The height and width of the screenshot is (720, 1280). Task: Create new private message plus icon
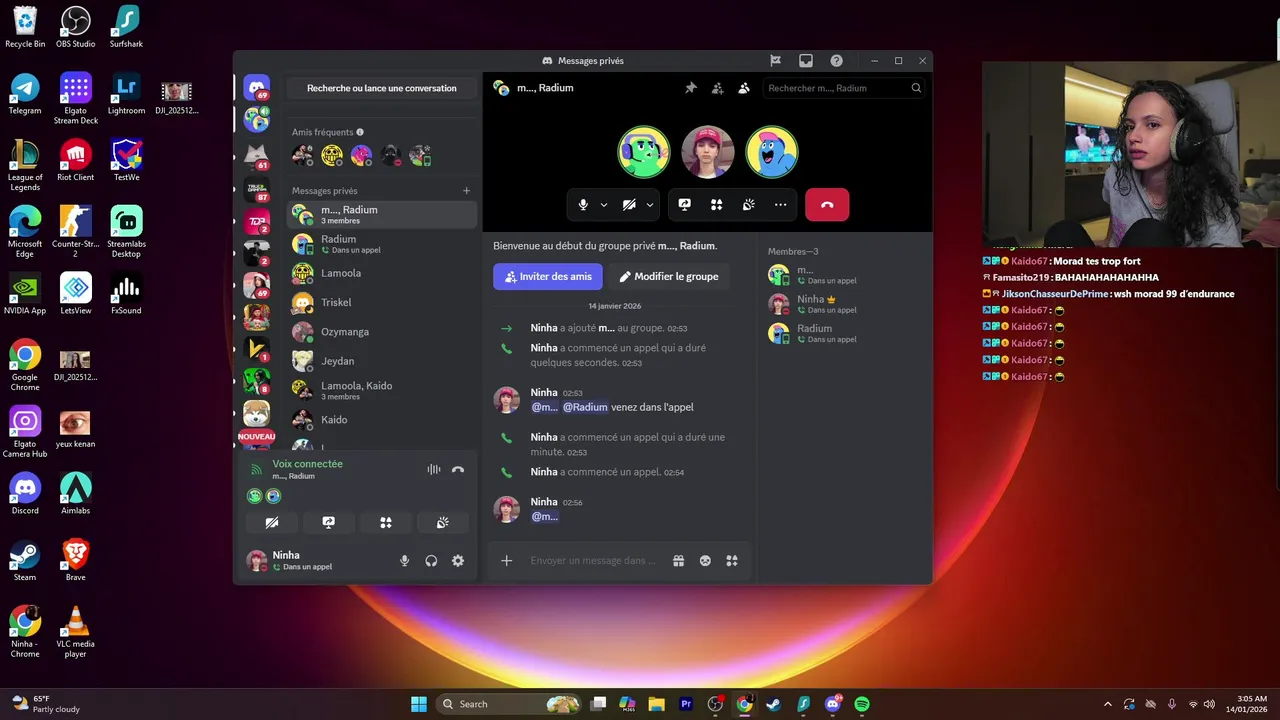(466, 190)
